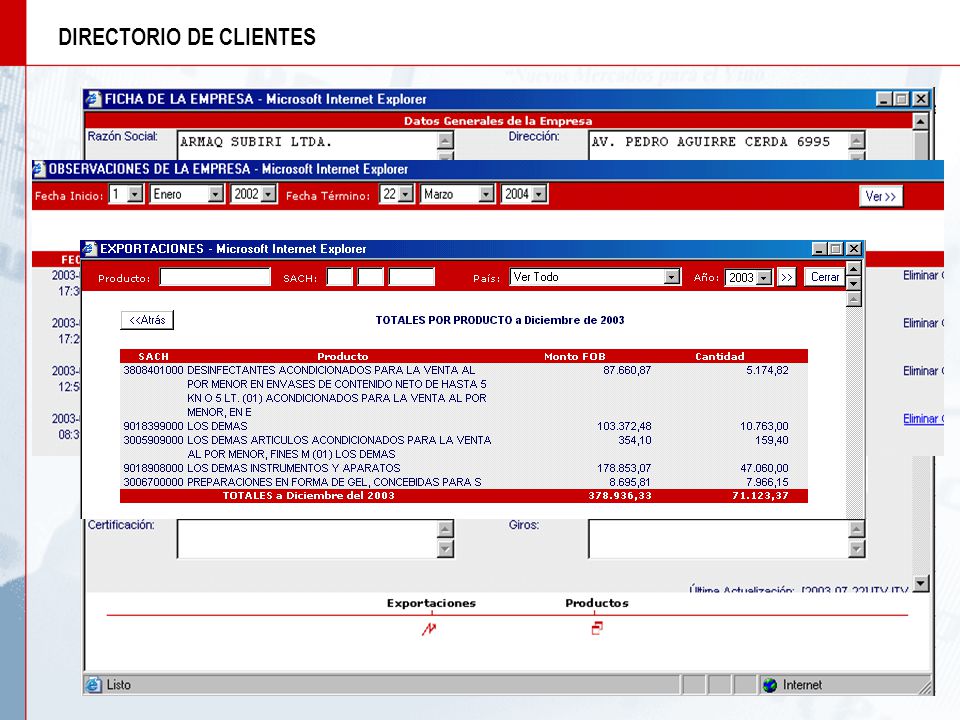Screen dimensions: 960x720
Task: Open the 2002 start year dropdown
Action: pos(269,195)
